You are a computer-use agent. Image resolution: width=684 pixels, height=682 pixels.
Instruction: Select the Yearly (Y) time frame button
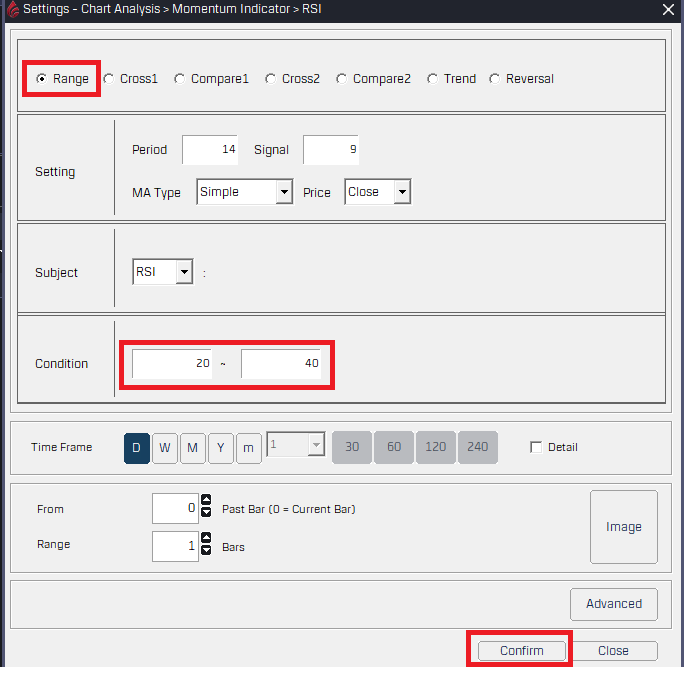click(x=220, y=448)
